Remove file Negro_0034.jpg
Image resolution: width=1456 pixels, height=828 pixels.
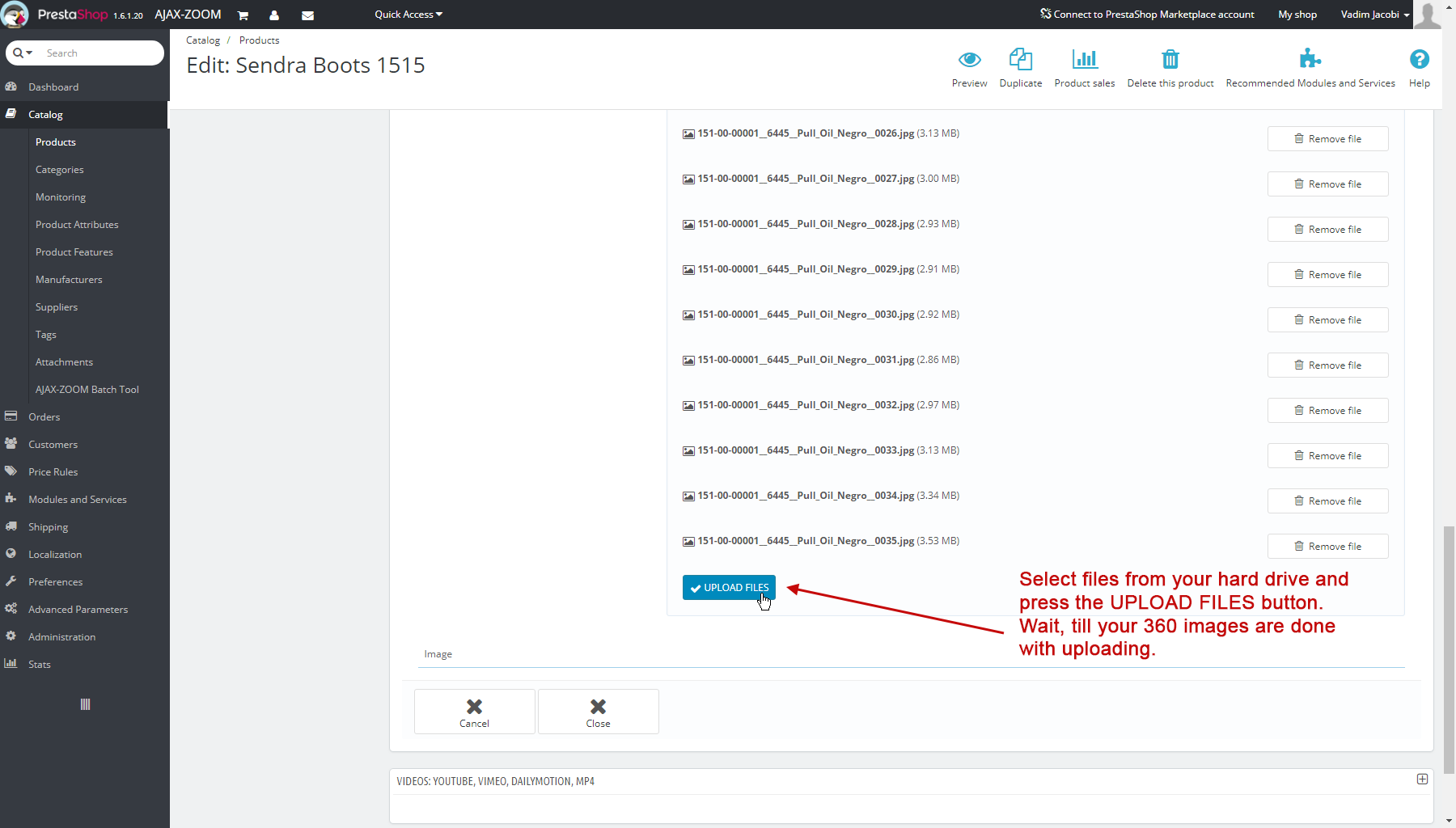click(x=1328, y=501)
